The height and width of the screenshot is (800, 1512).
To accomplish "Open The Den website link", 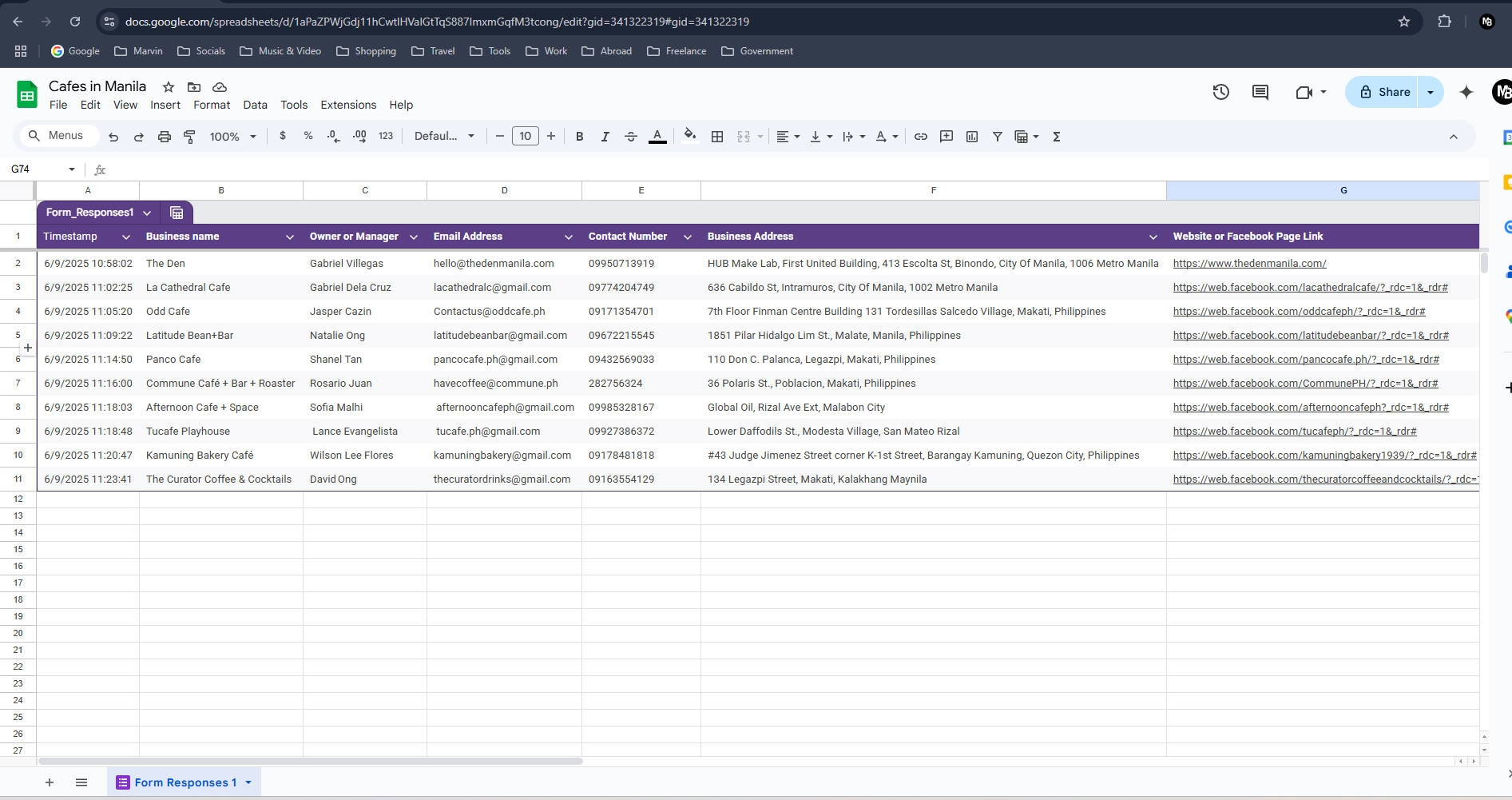I will click(1248, 264).
